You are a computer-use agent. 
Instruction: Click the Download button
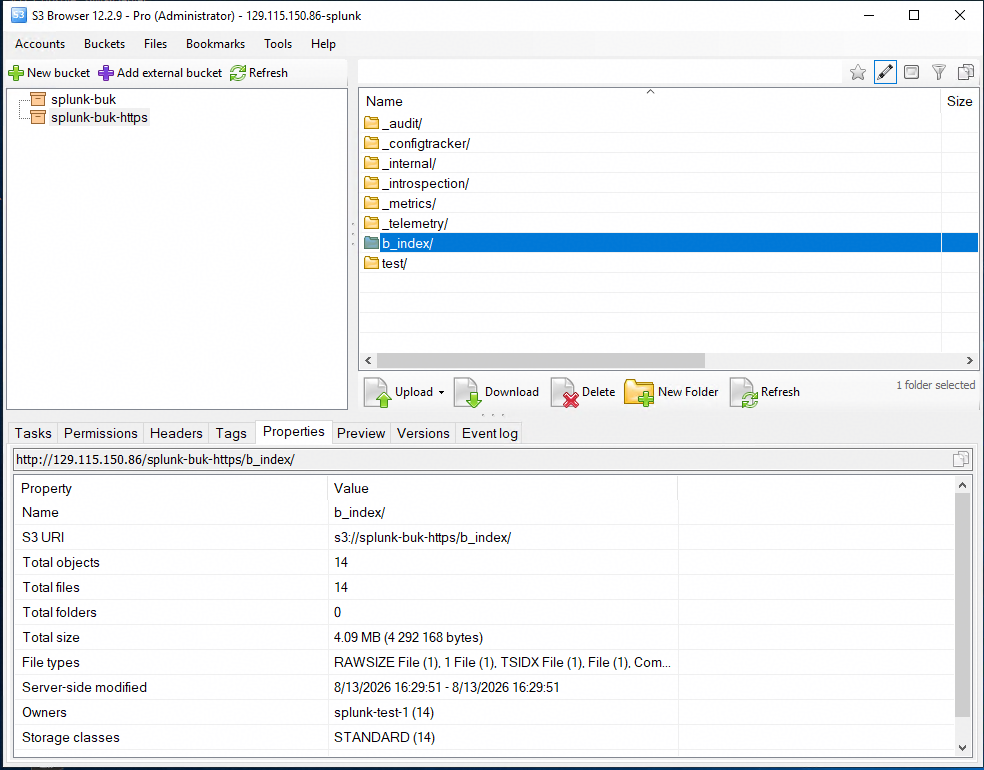click(496, 392)
